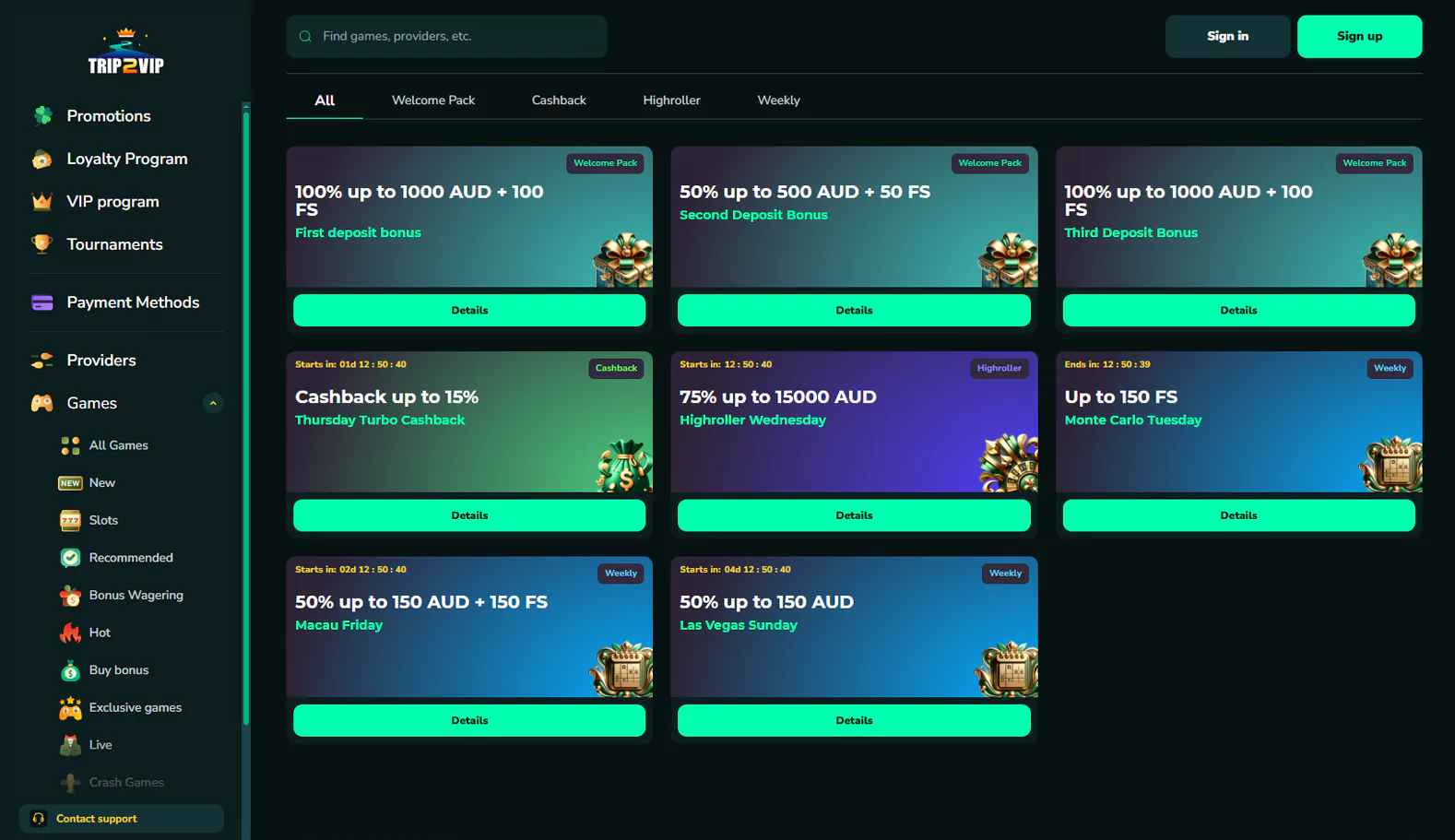The image size is (1455, 840).
Task: Click the Tournaments trophy icon
Action: [x=42, y=244]
